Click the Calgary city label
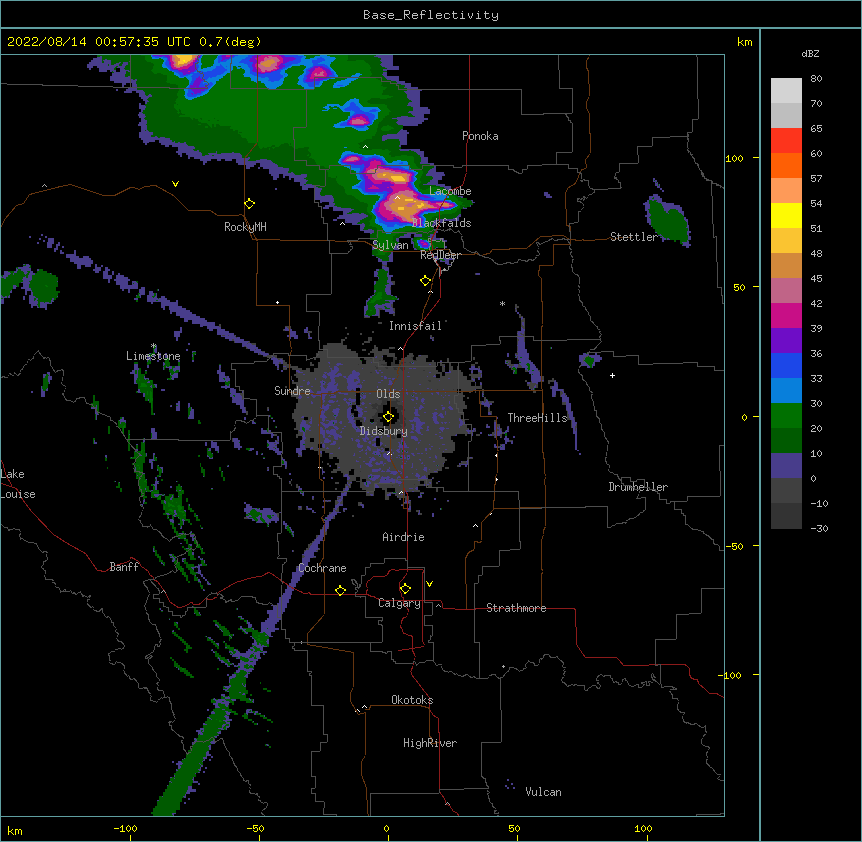 pos(399,603)
